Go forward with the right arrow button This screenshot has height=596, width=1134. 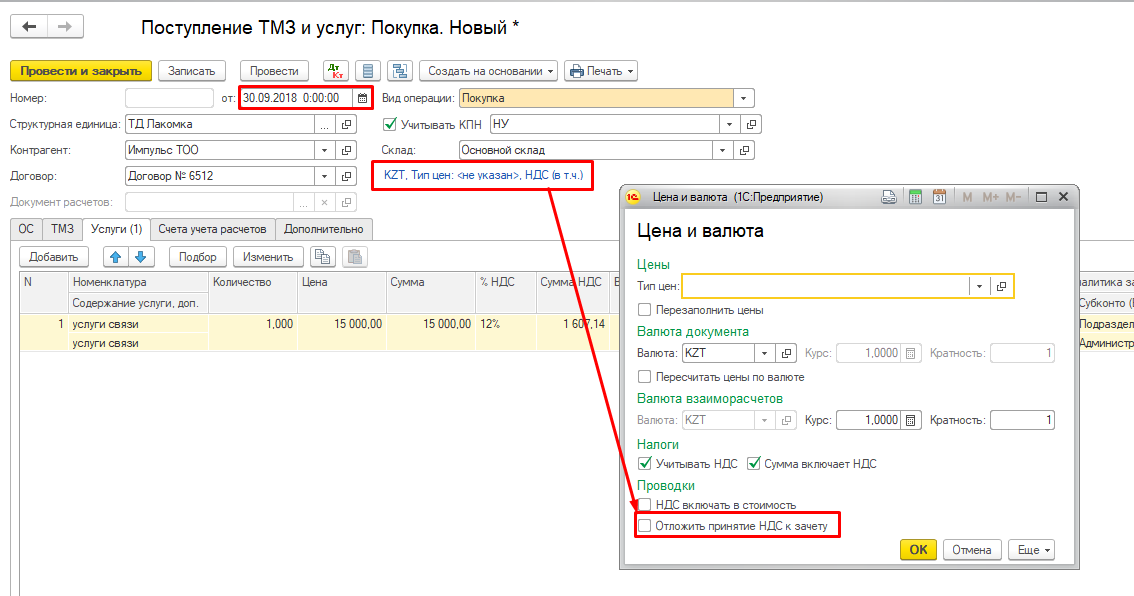(x=65, y=27)
